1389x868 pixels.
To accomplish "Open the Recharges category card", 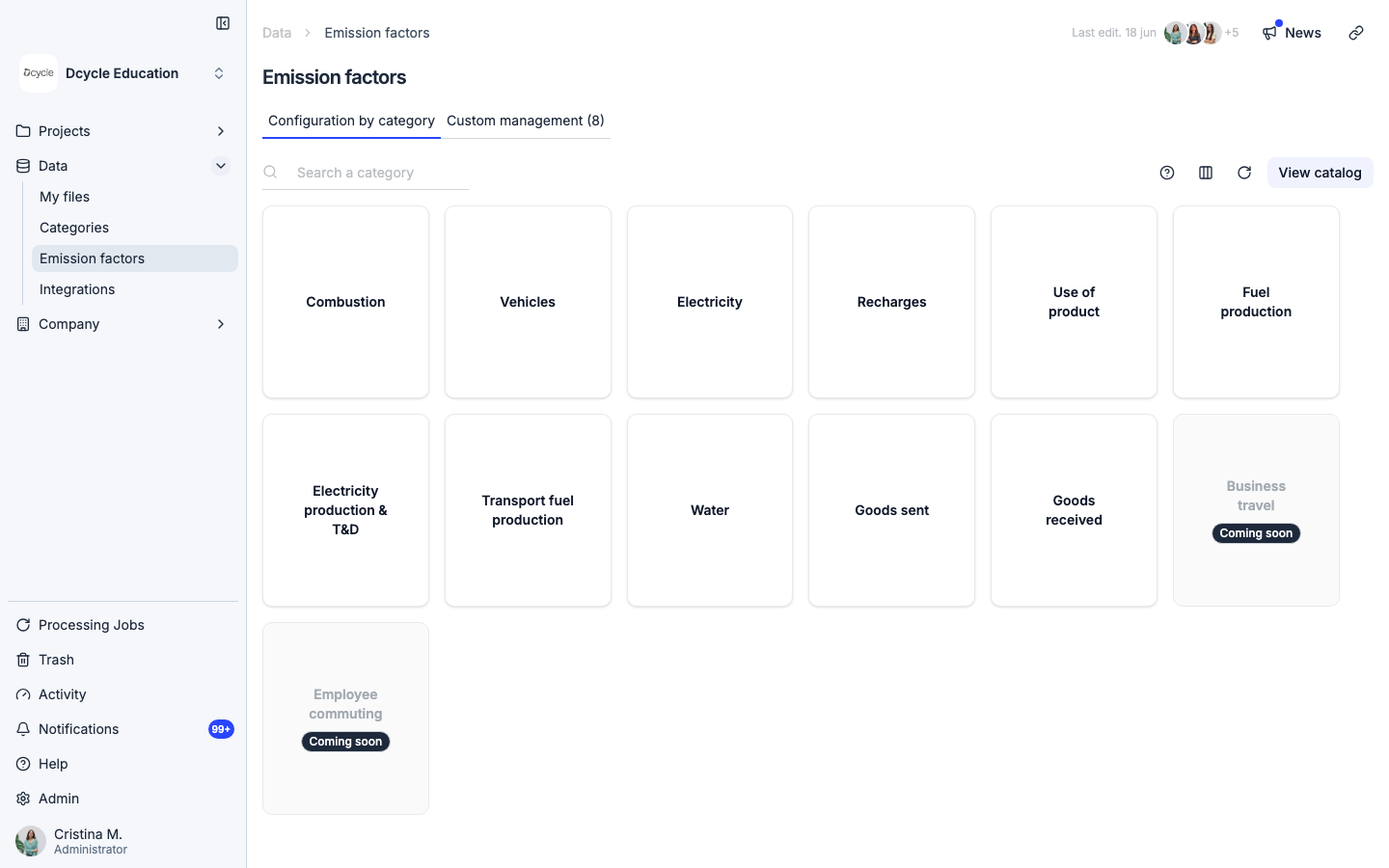I will point(891,302).
